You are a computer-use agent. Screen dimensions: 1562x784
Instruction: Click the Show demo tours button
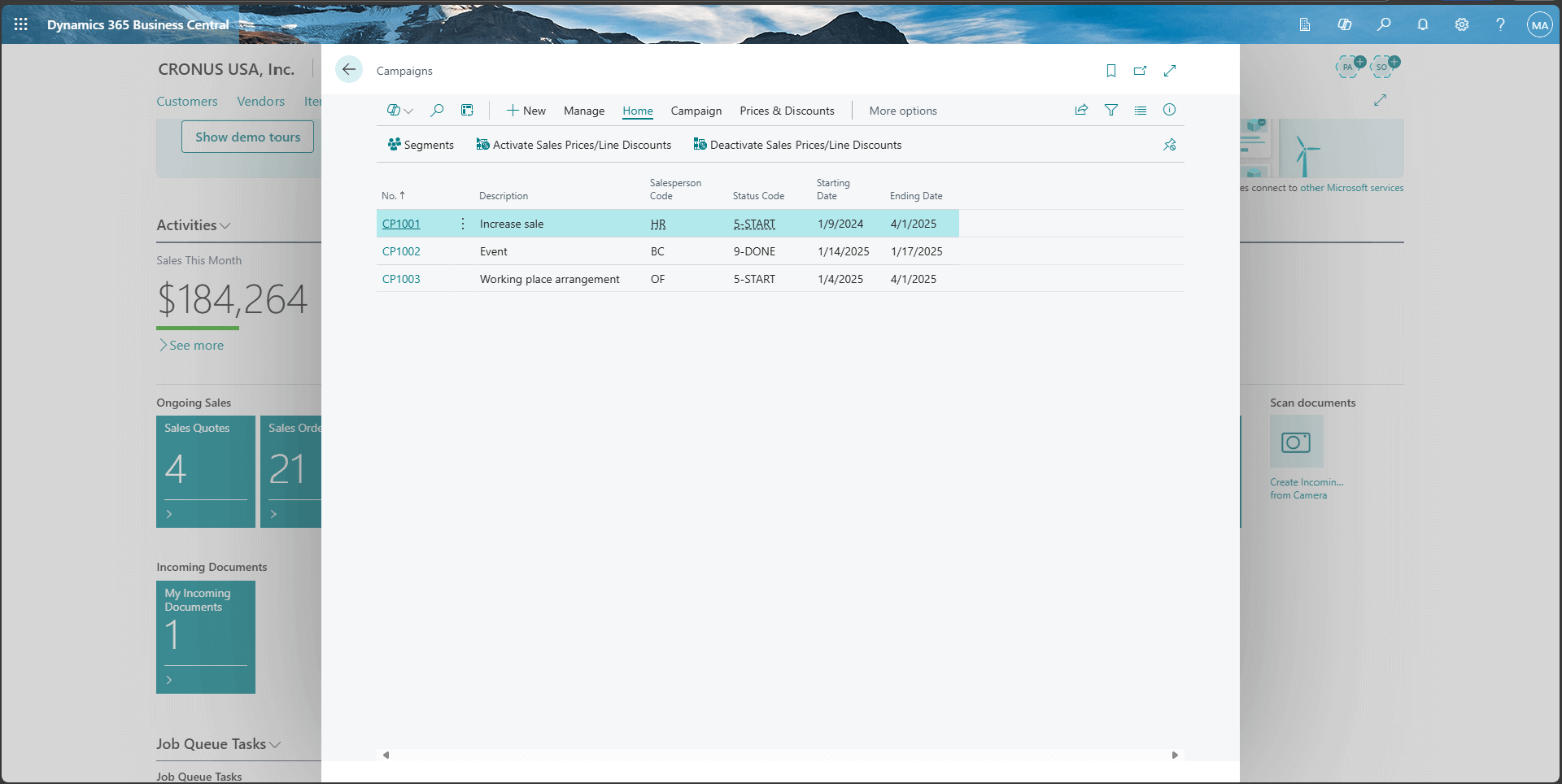point(247,137)
